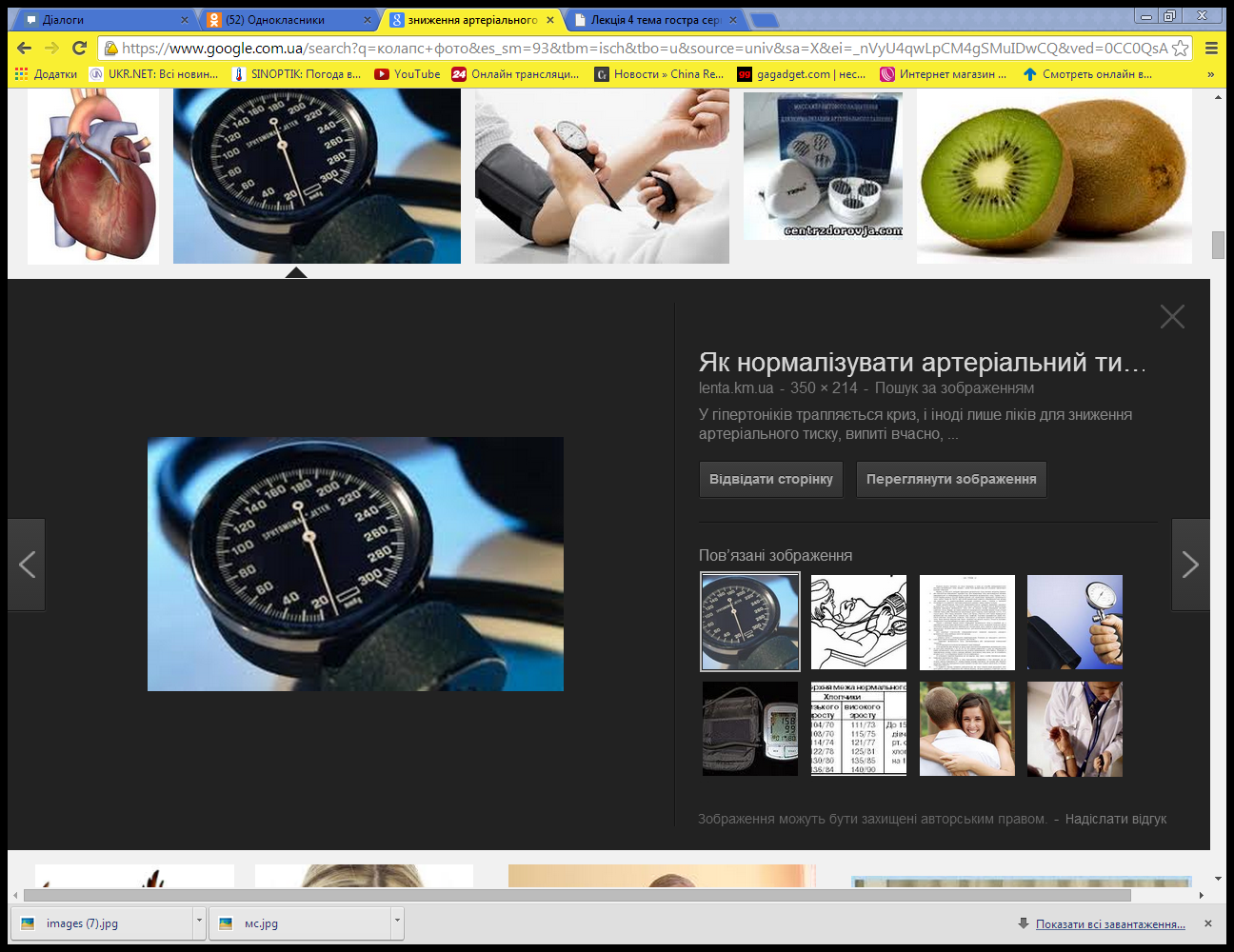The image size is (1234, 952).
Task: Close the image preview panel
Action: click(1172, 317)
